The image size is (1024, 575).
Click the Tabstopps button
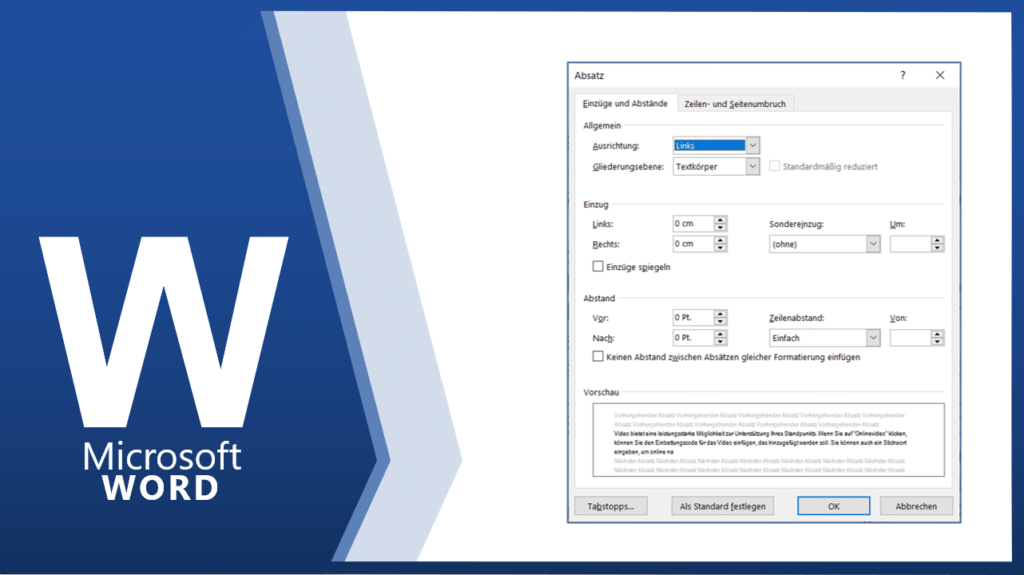pos(611,506)
